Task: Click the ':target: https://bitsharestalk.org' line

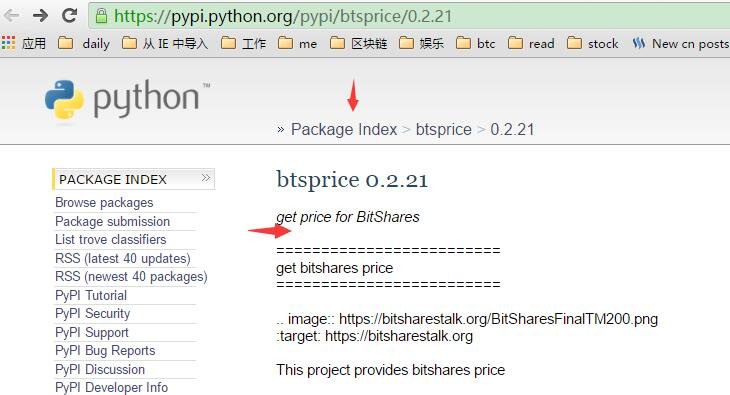Action: point(374,336)
